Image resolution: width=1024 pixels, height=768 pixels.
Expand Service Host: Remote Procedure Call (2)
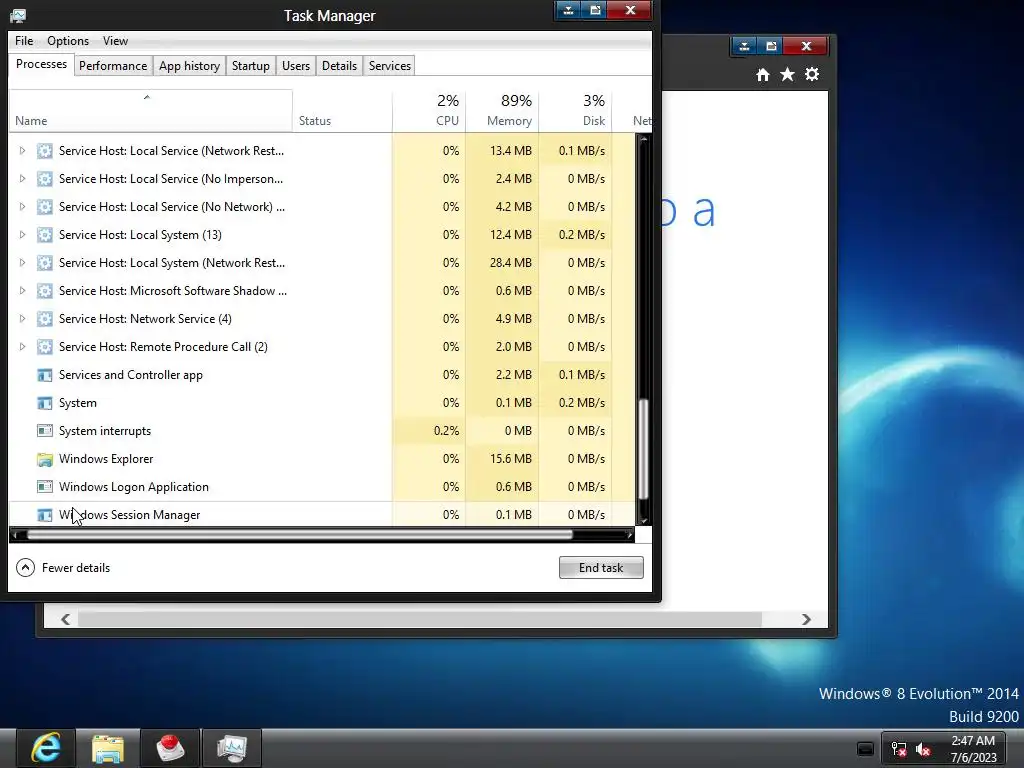[22, 347]
